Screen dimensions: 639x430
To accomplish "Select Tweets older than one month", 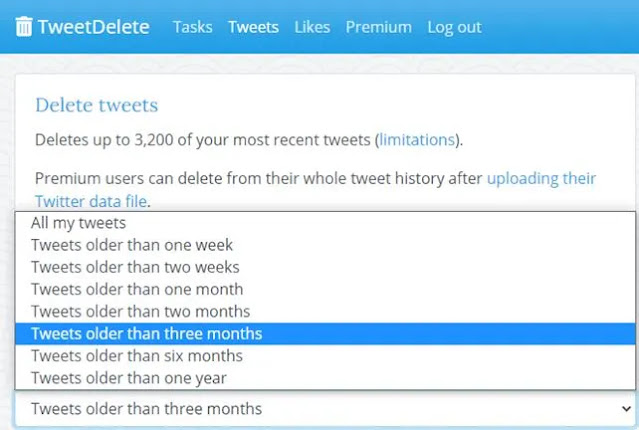I will point(135,289).
